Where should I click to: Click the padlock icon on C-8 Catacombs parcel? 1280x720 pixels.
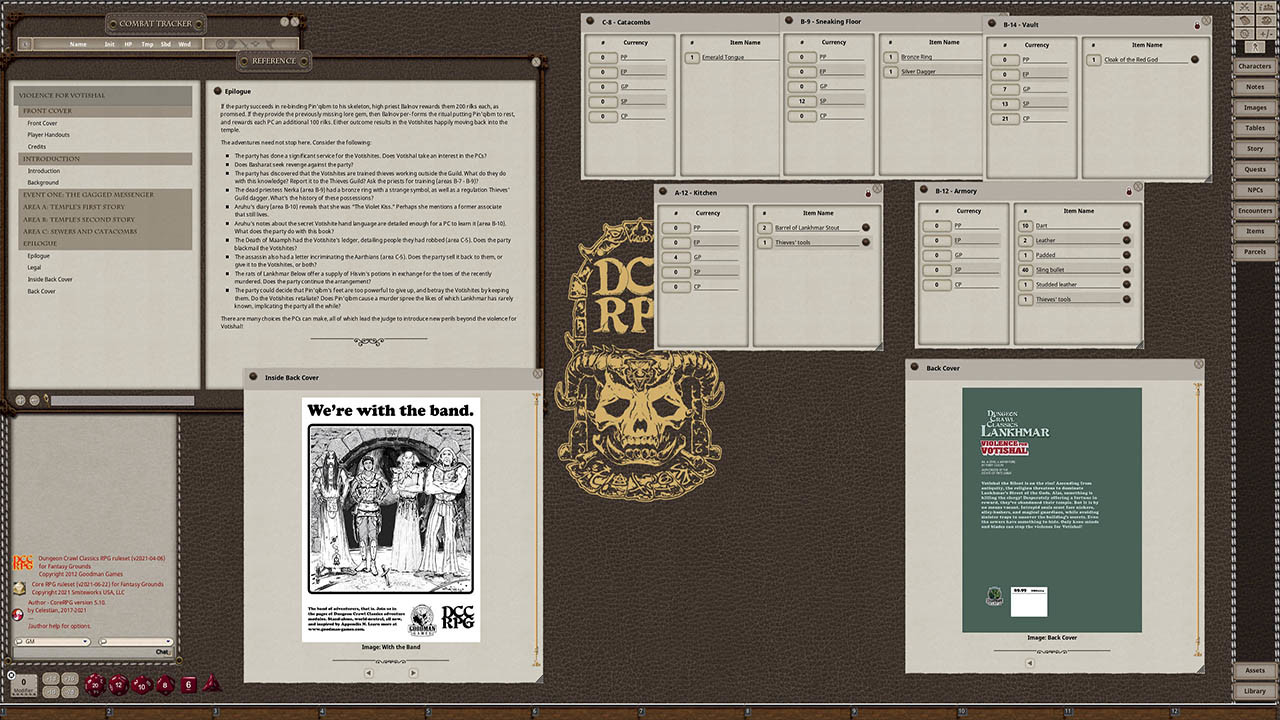pos(590,19)
